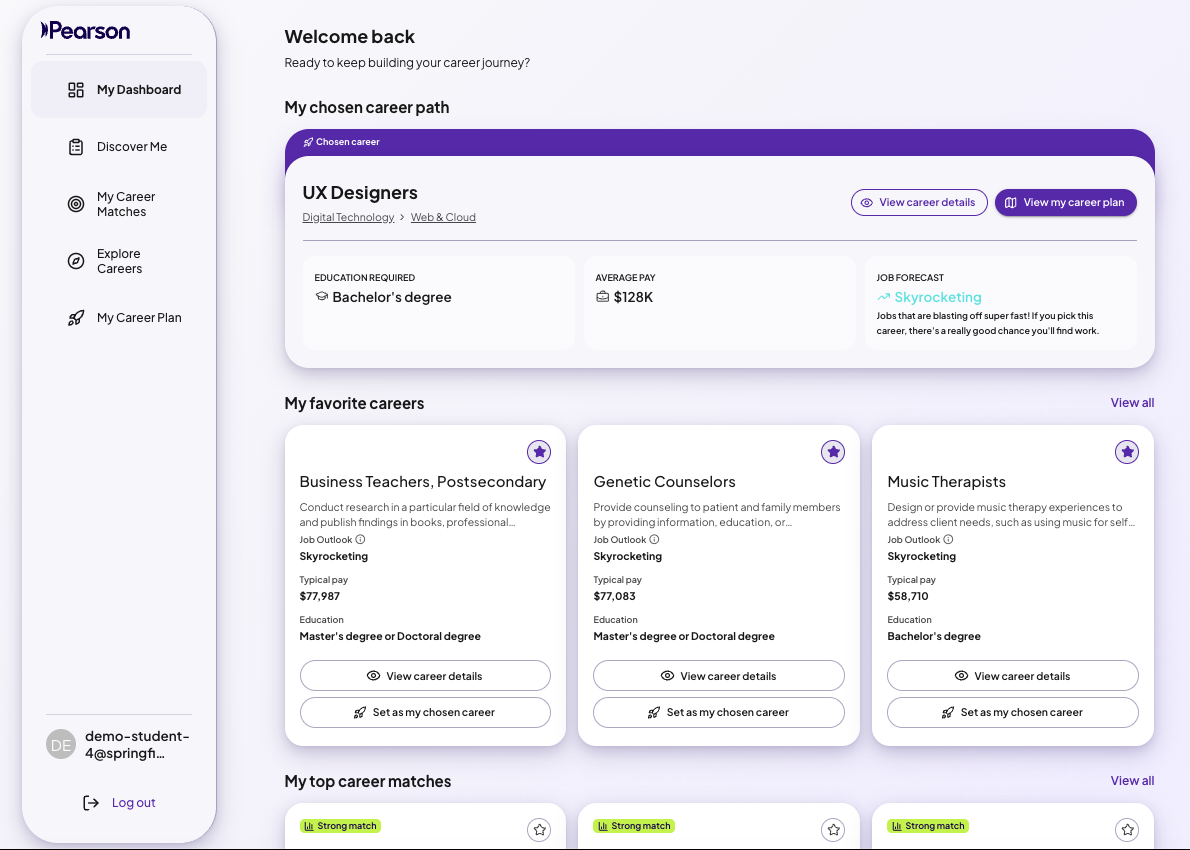Open Explore Careers in sidebar
The height and width of the screenshot is (850, 1190).
(x=119, y=261)
